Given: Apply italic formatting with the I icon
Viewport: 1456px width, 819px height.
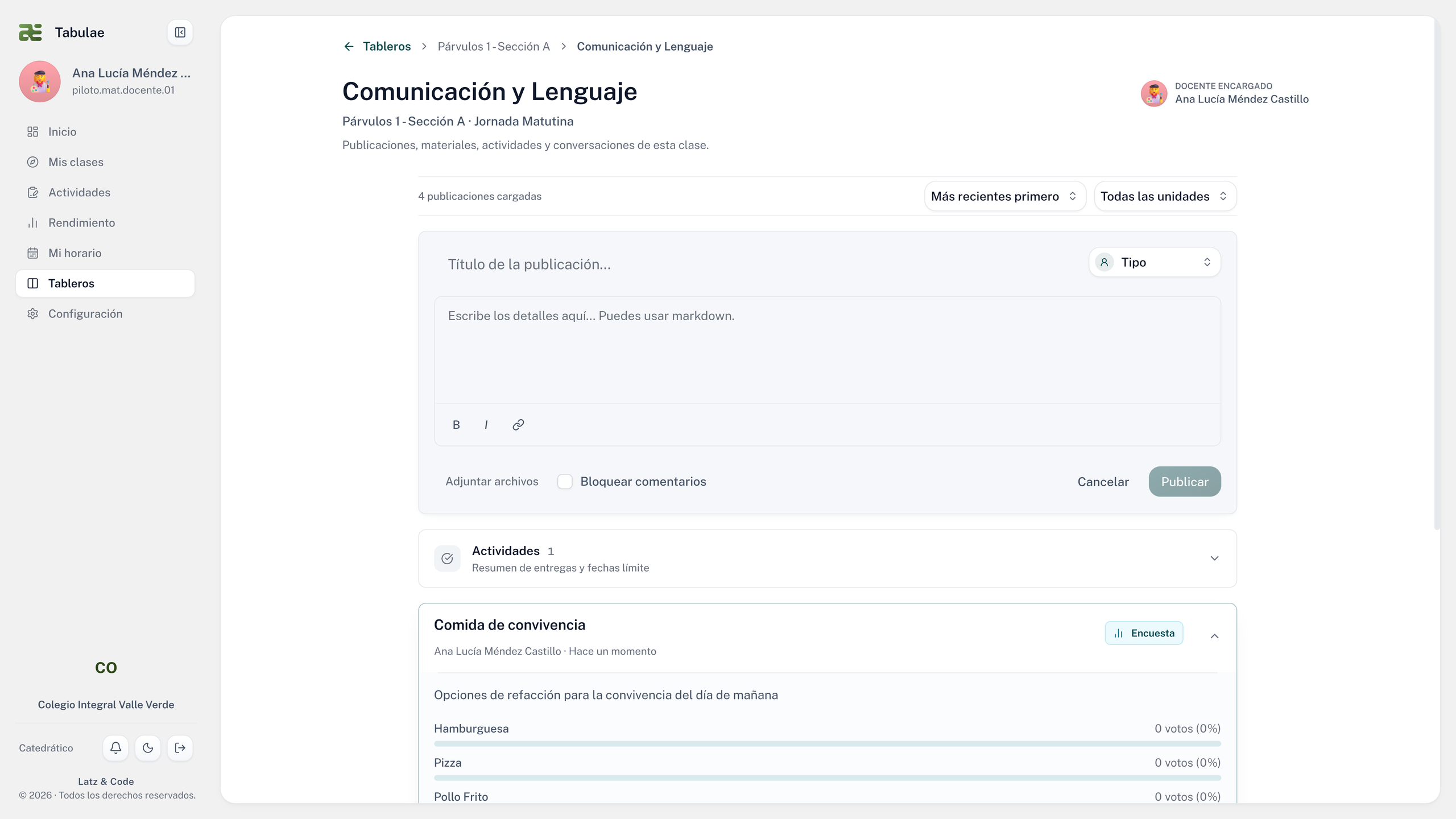Looking at the screenshot, I should coord(486,424).
